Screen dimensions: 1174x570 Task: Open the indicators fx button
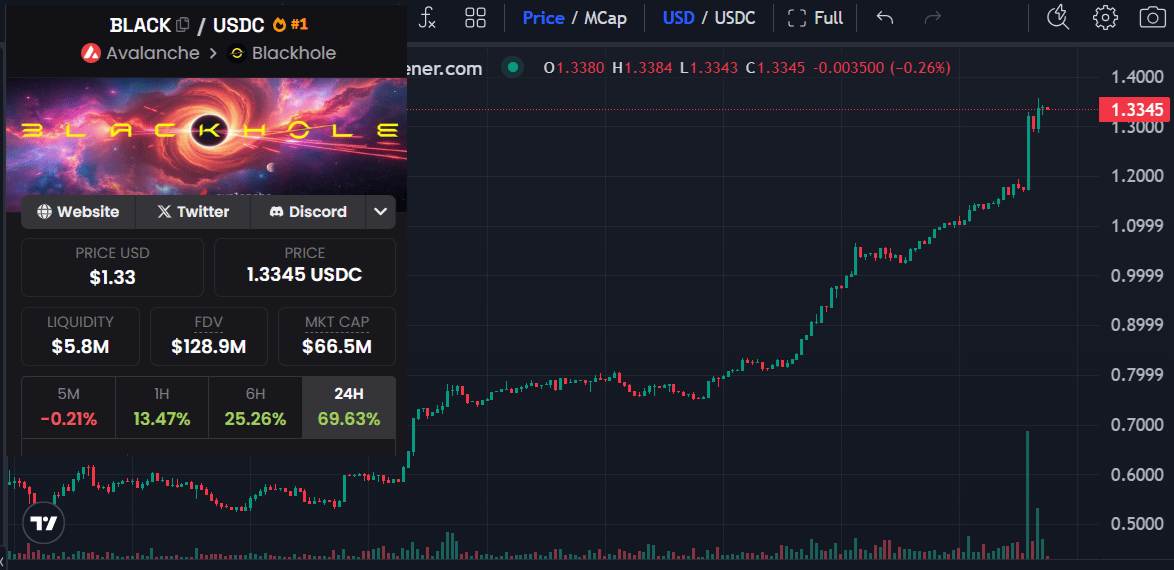[427, 17]
